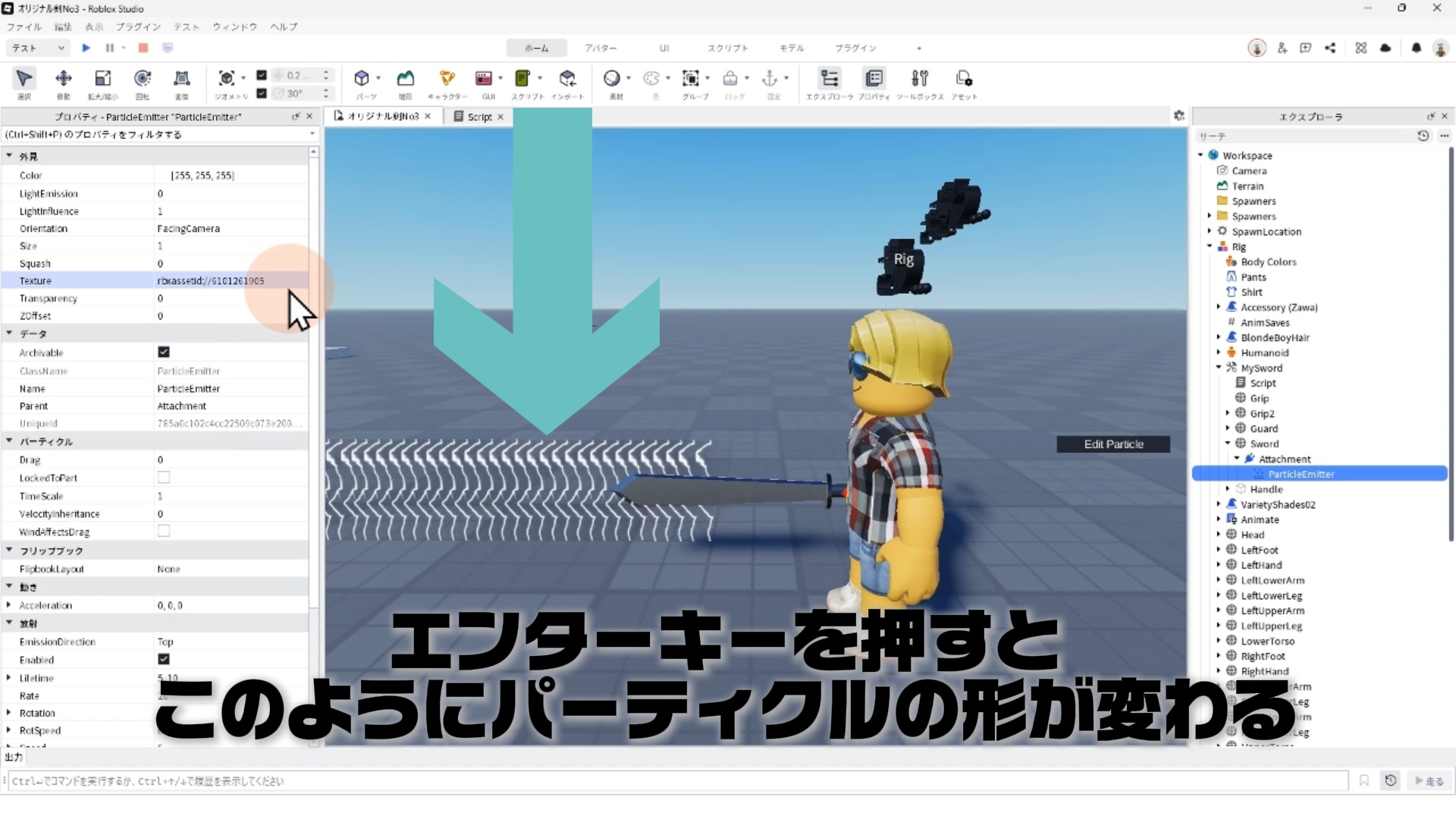Screen dimensions: 1456x819
Task: Open the Toolbox panel icon
Action: 919,78
